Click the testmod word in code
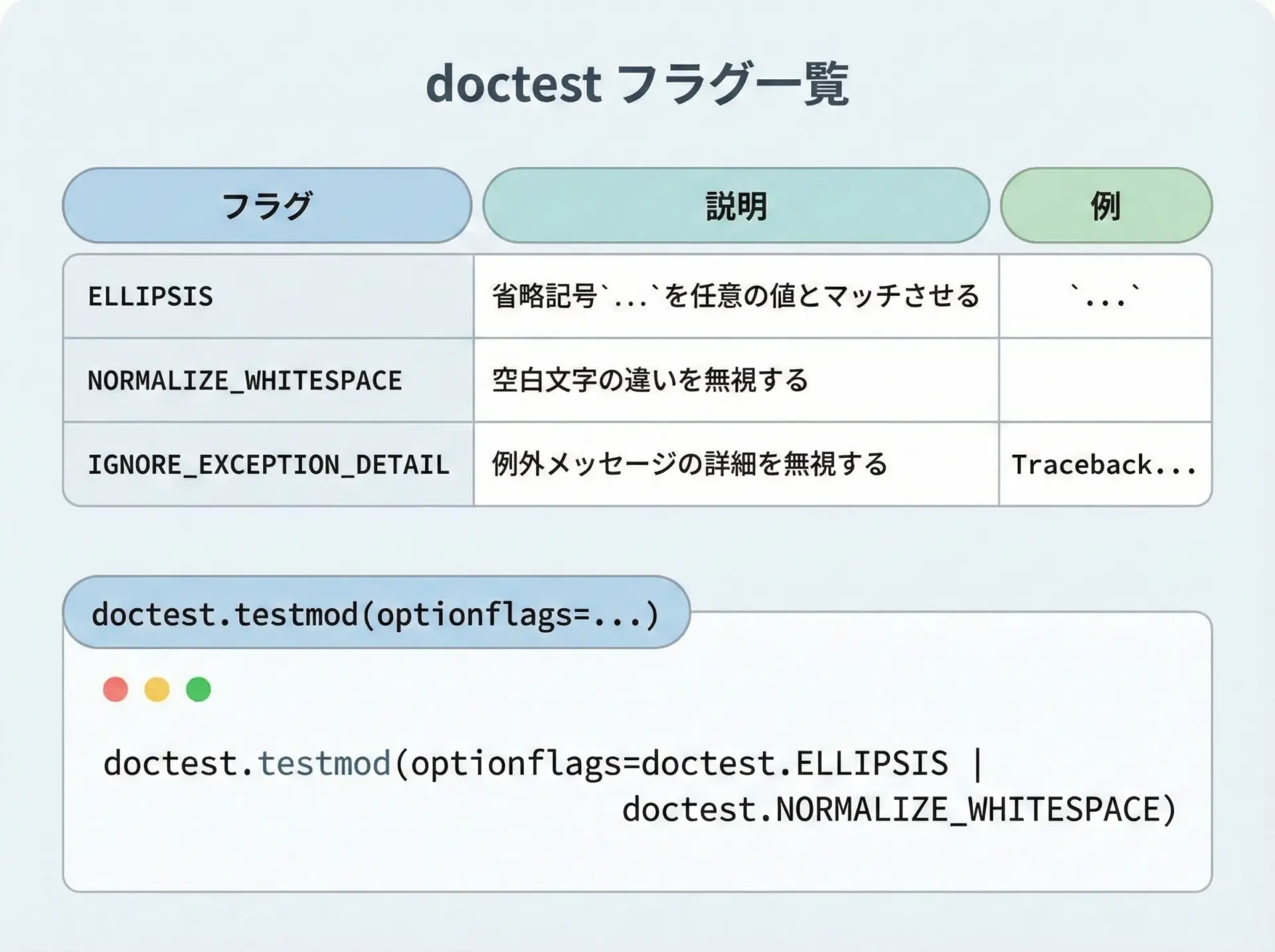The width and height of the screenshot is (1275, 952). click(324, 763)
